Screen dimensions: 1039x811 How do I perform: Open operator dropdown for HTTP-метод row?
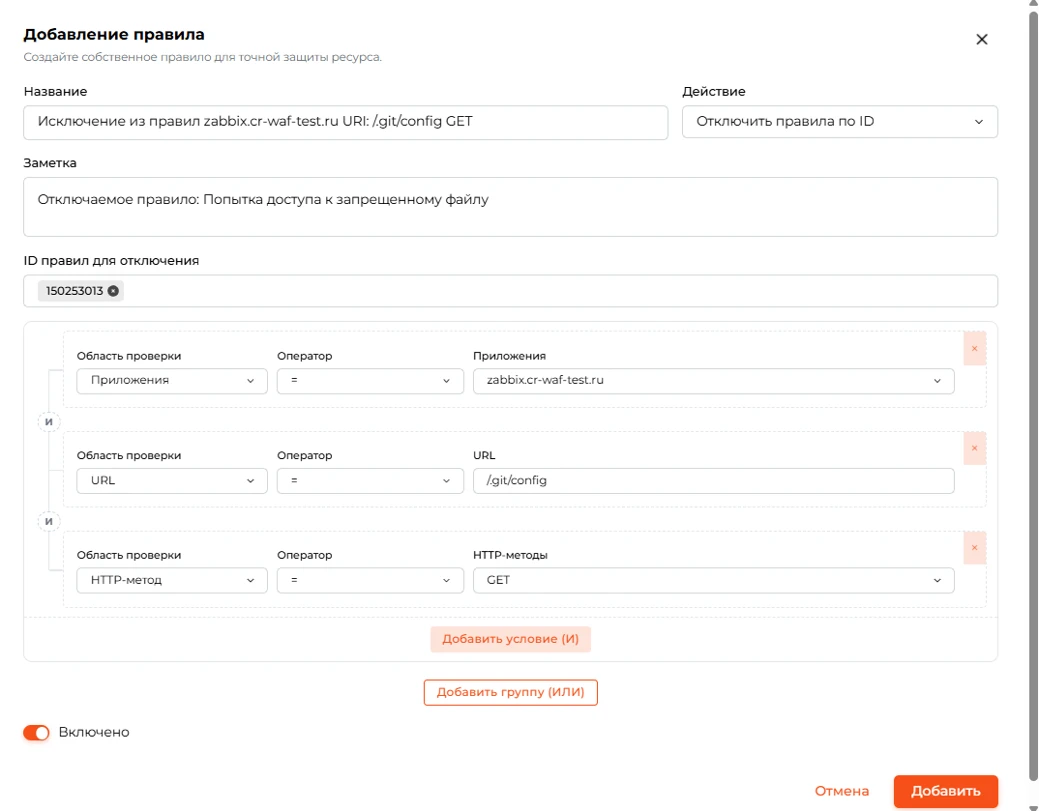point(370,580)
